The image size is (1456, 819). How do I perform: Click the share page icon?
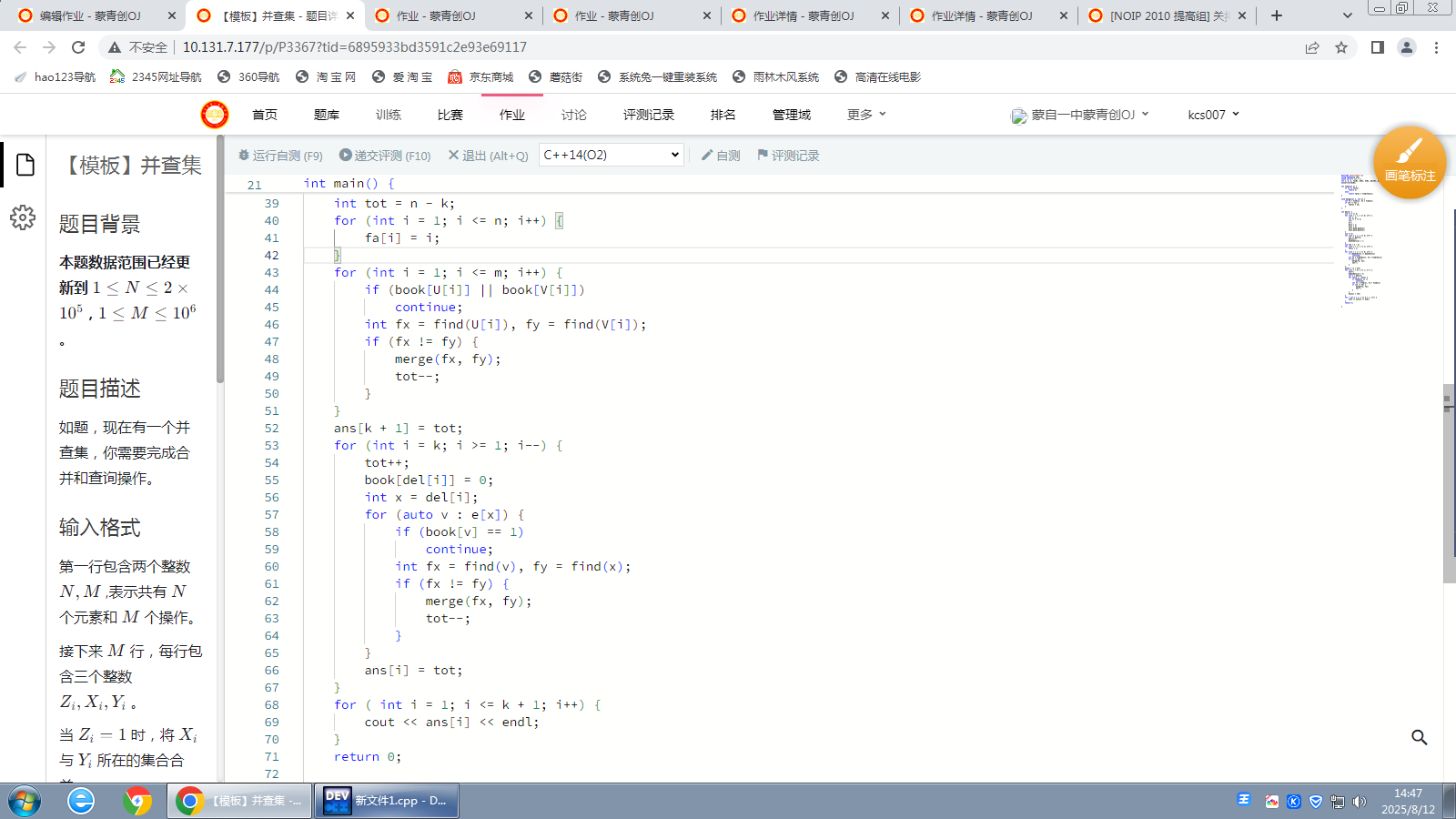1311,47
